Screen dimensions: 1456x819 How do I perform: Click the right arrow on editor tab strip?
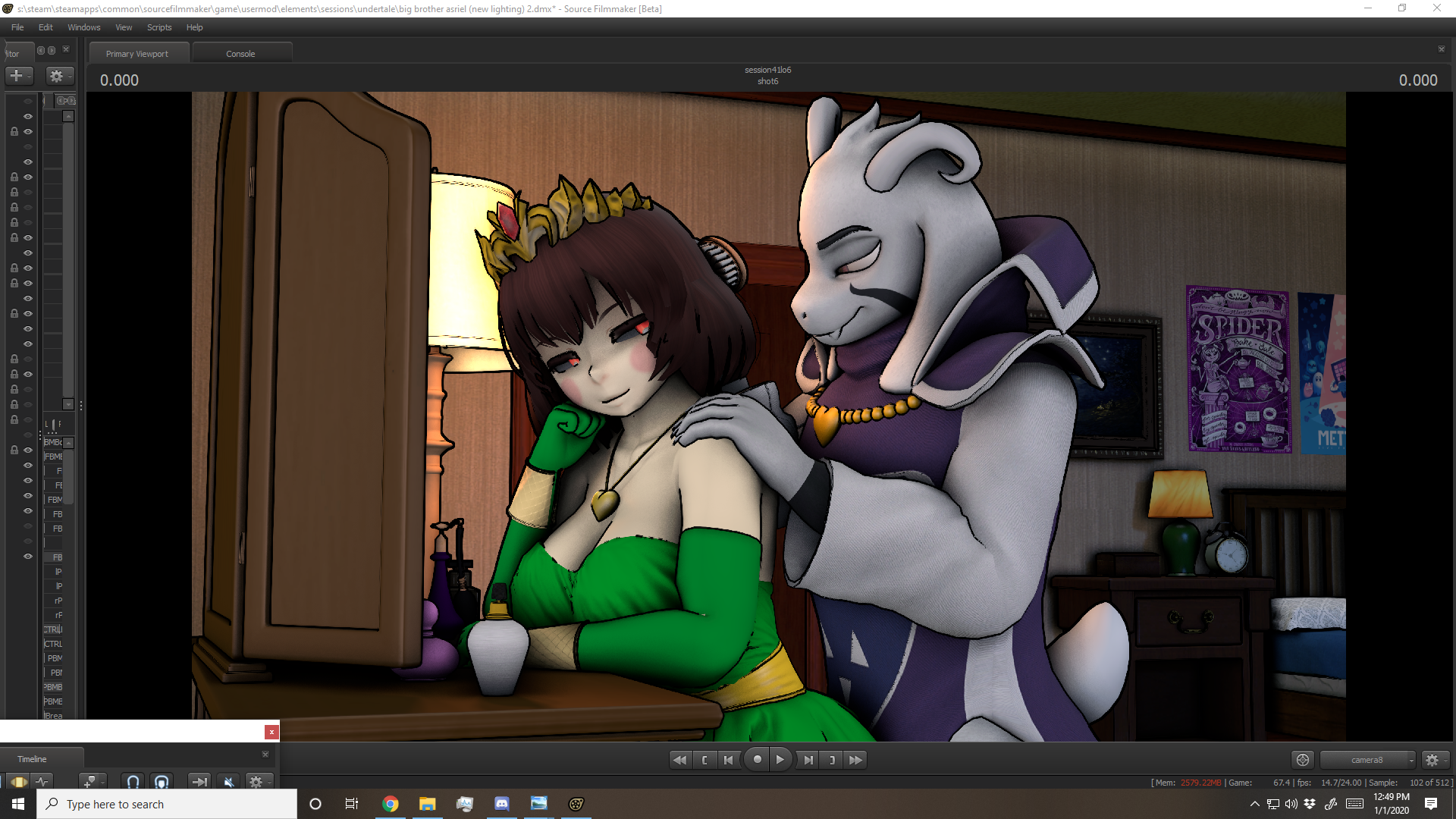click(52, 50)
